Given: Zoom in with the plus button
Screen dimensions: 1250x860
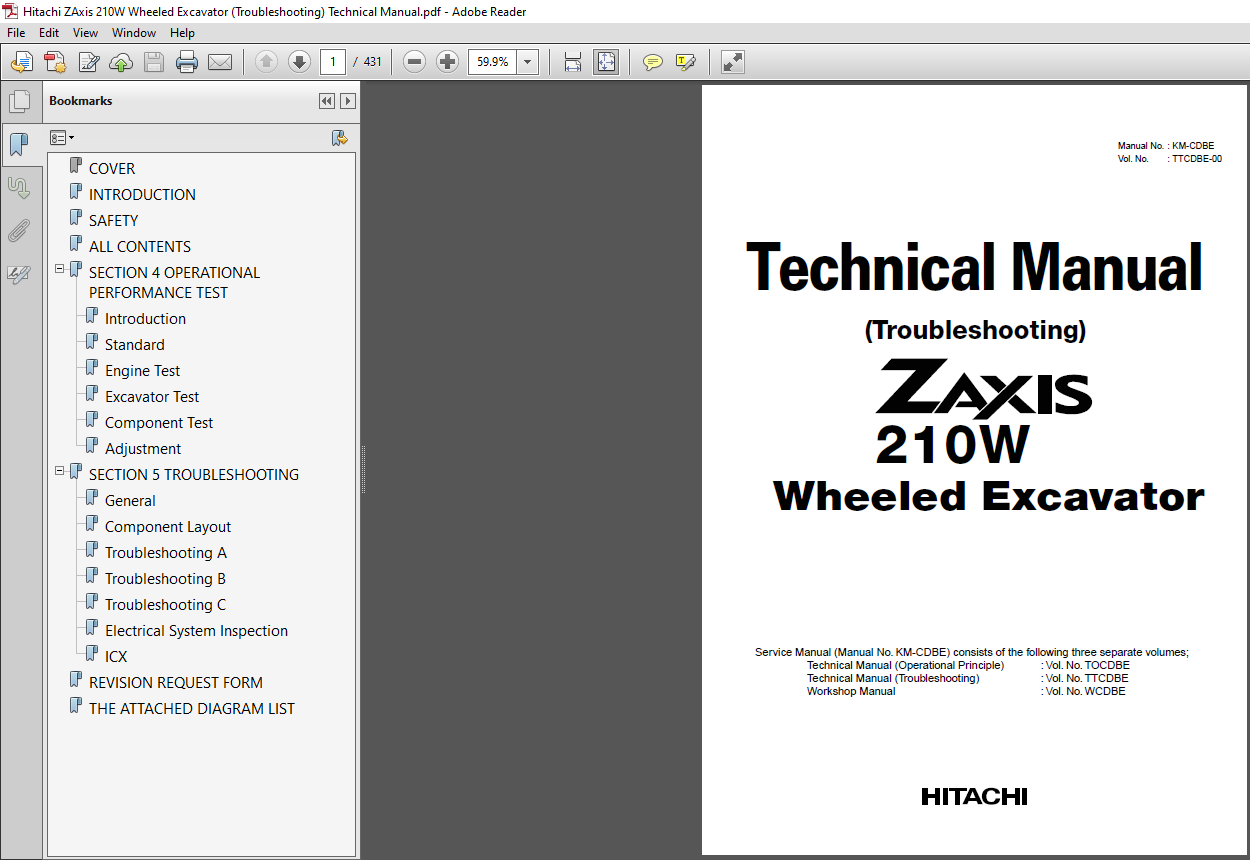Looking at the screenshot, I should point(448,62).
